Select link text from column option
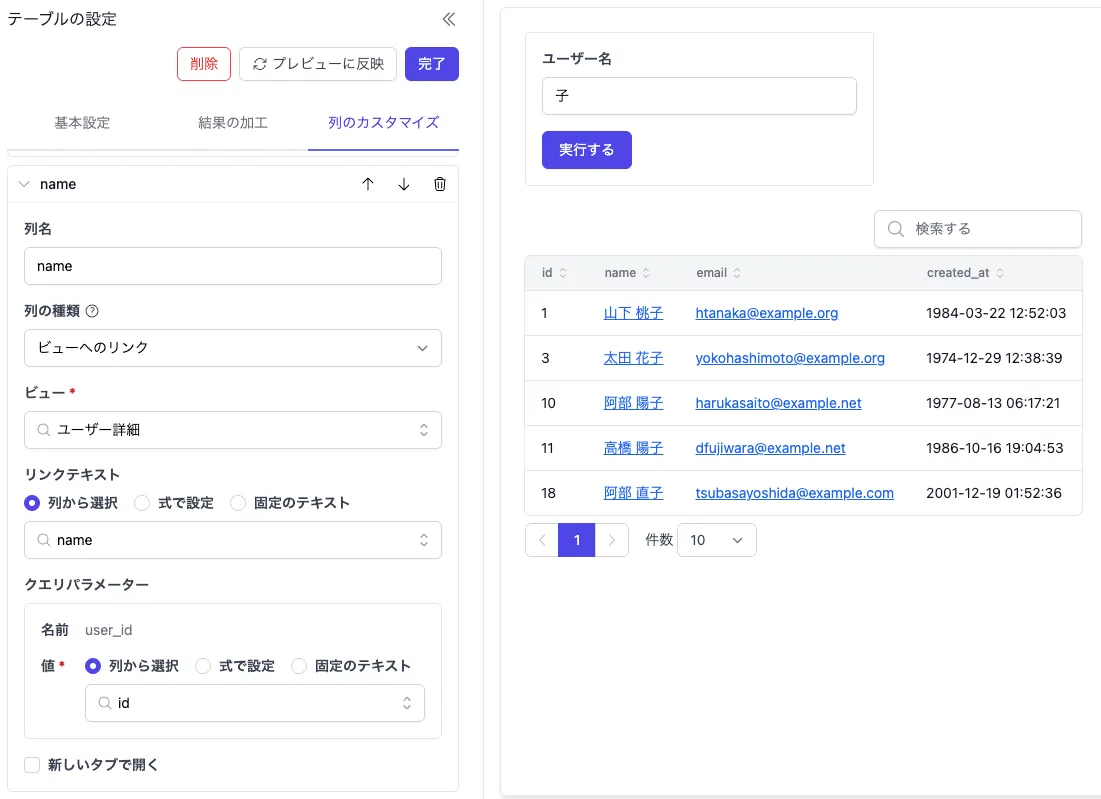This screenshot has width=1101, height=799. (32, 503)
